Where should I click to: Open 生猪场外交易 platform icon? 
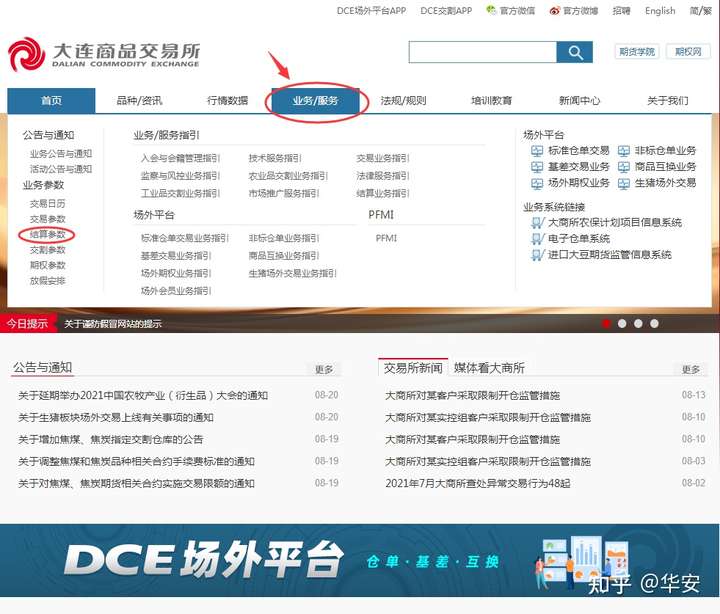[x=623, y=183]
